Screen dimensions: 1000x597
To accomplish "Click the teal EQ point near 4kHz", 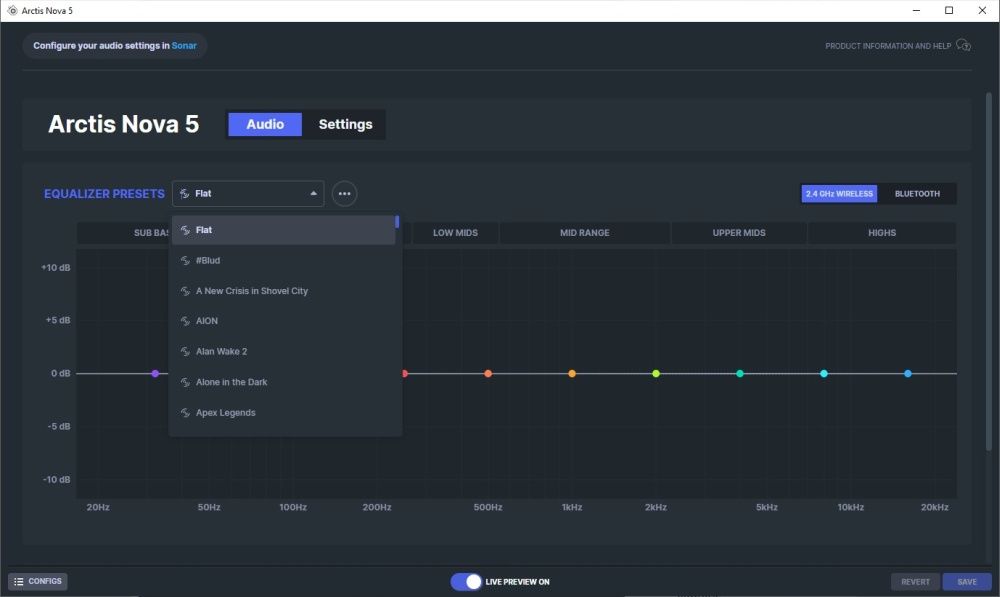I will coord(740,373).
